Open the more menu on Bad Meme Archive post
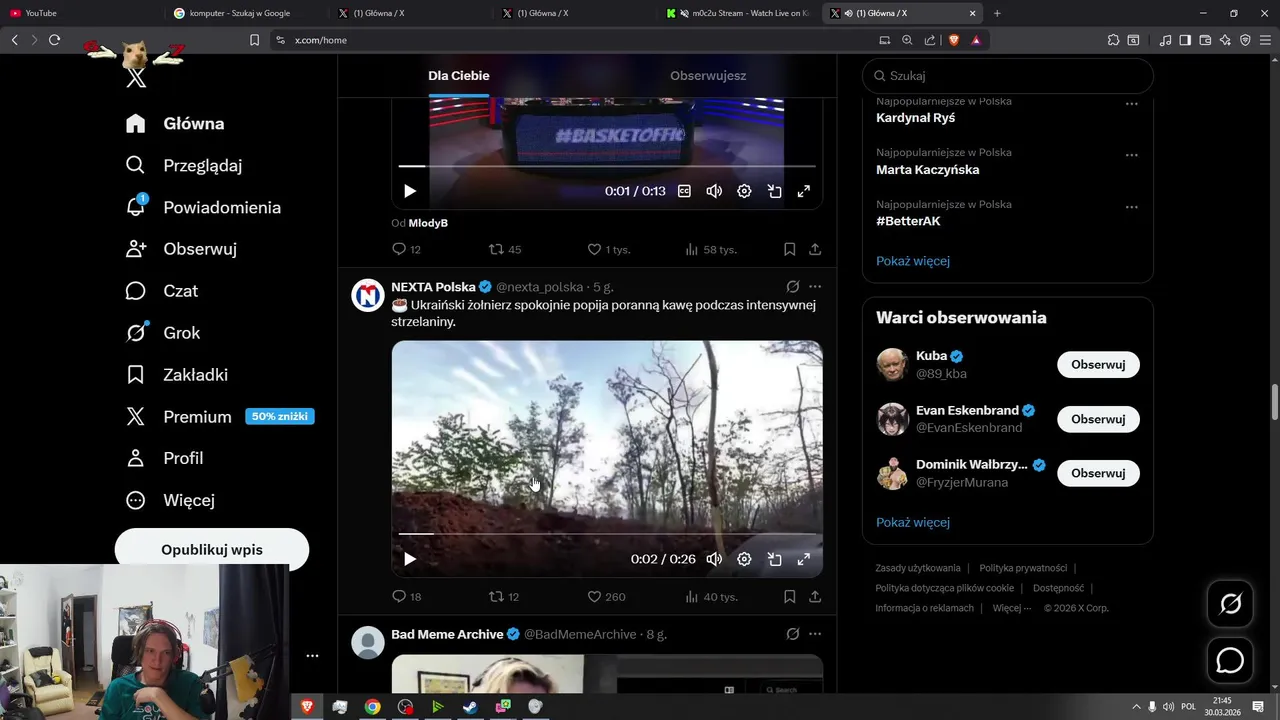The height and width of the screenshot is (720, 1280). click(815, 634)
